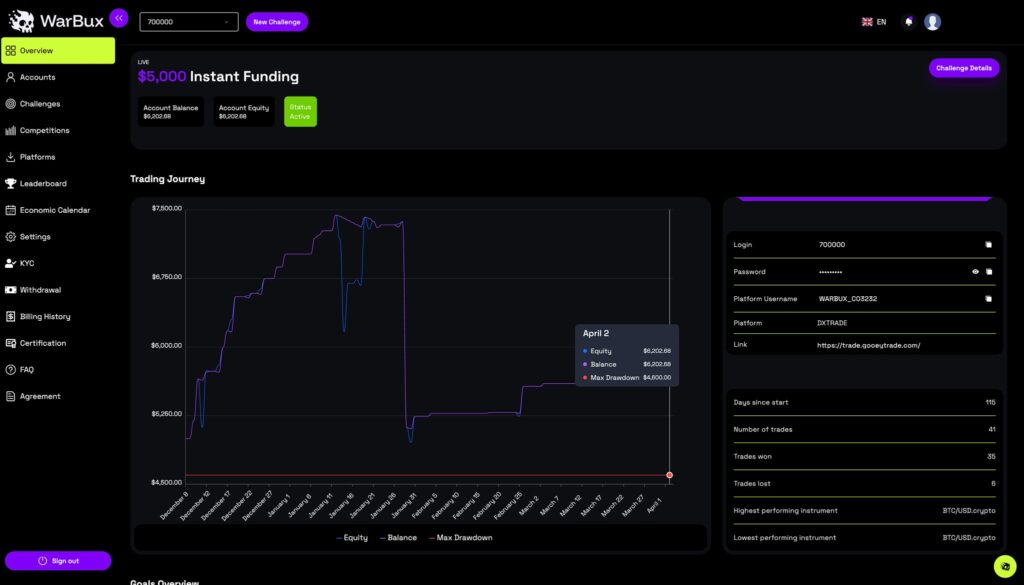Switch to the Overview tab
Viewport: 1024px width, 585px height.
36,50
